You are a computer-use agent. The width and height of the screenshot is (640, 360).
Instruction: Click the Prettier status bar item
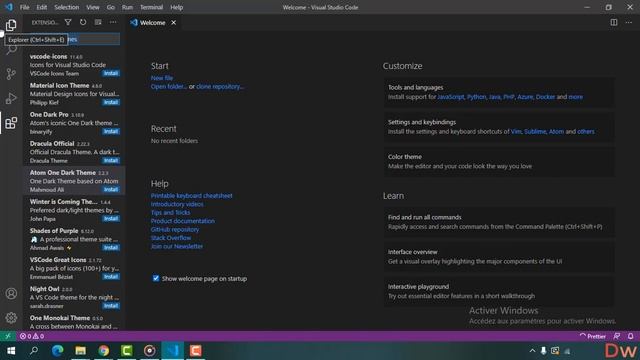coord(593,336)
